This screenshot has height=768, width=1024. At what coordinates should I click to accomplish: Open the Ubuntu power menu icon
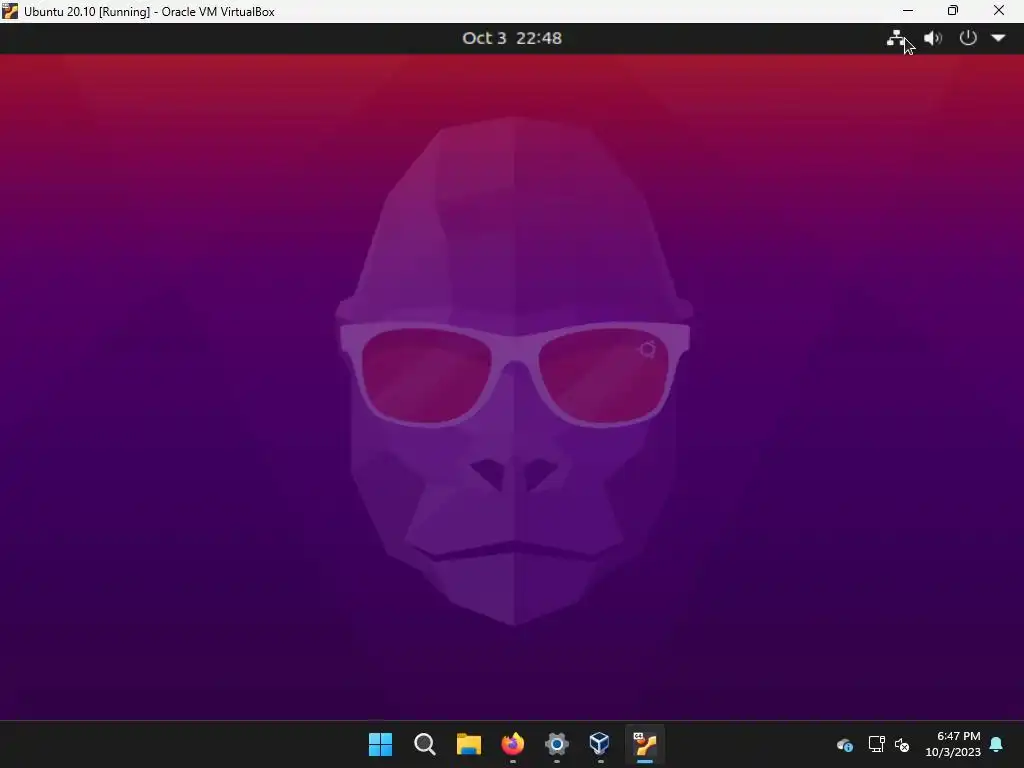point(968,38)
